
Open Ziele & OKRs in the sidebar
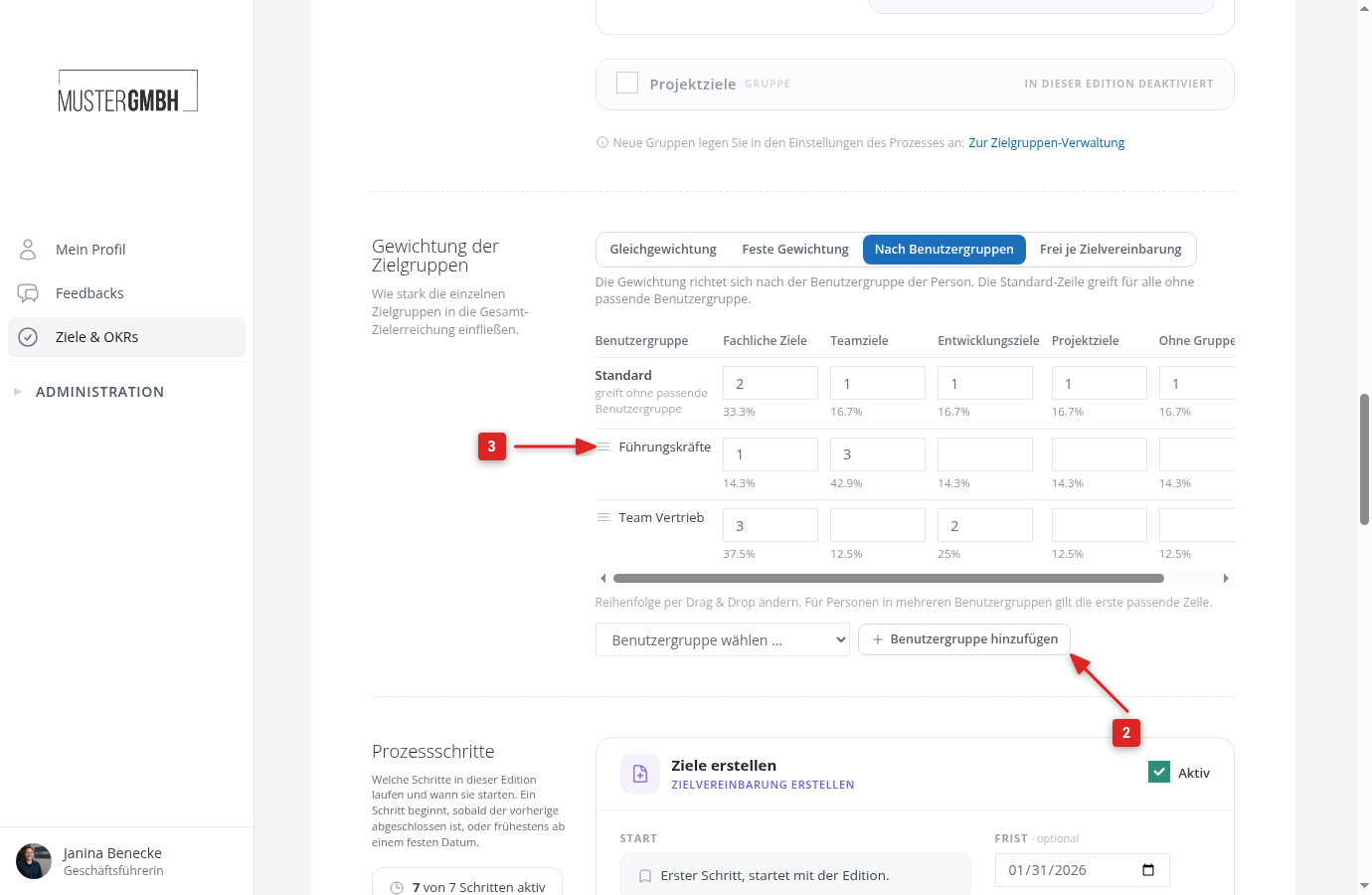126,337
